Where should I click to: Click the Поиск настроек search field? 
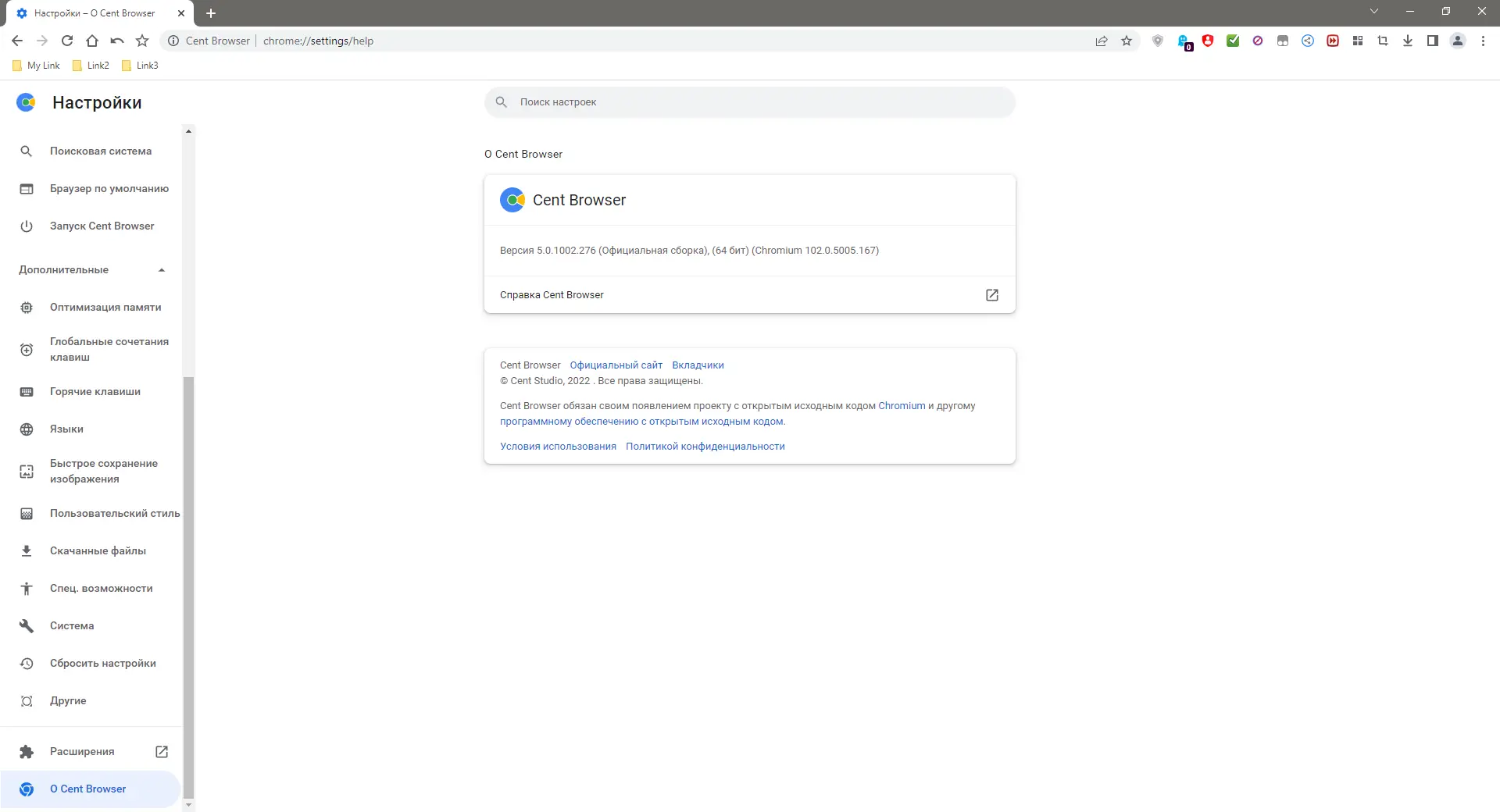pyautogui.click(x=750, y=102)
